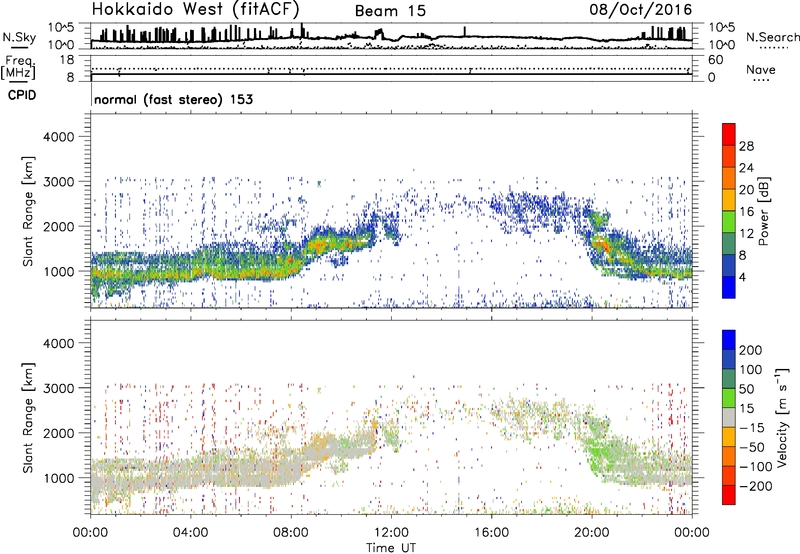This screenshot has height=554, width=800.
Task: Click the "Velocity [m s⁻¹]" colorbar label
Action: 782,417
